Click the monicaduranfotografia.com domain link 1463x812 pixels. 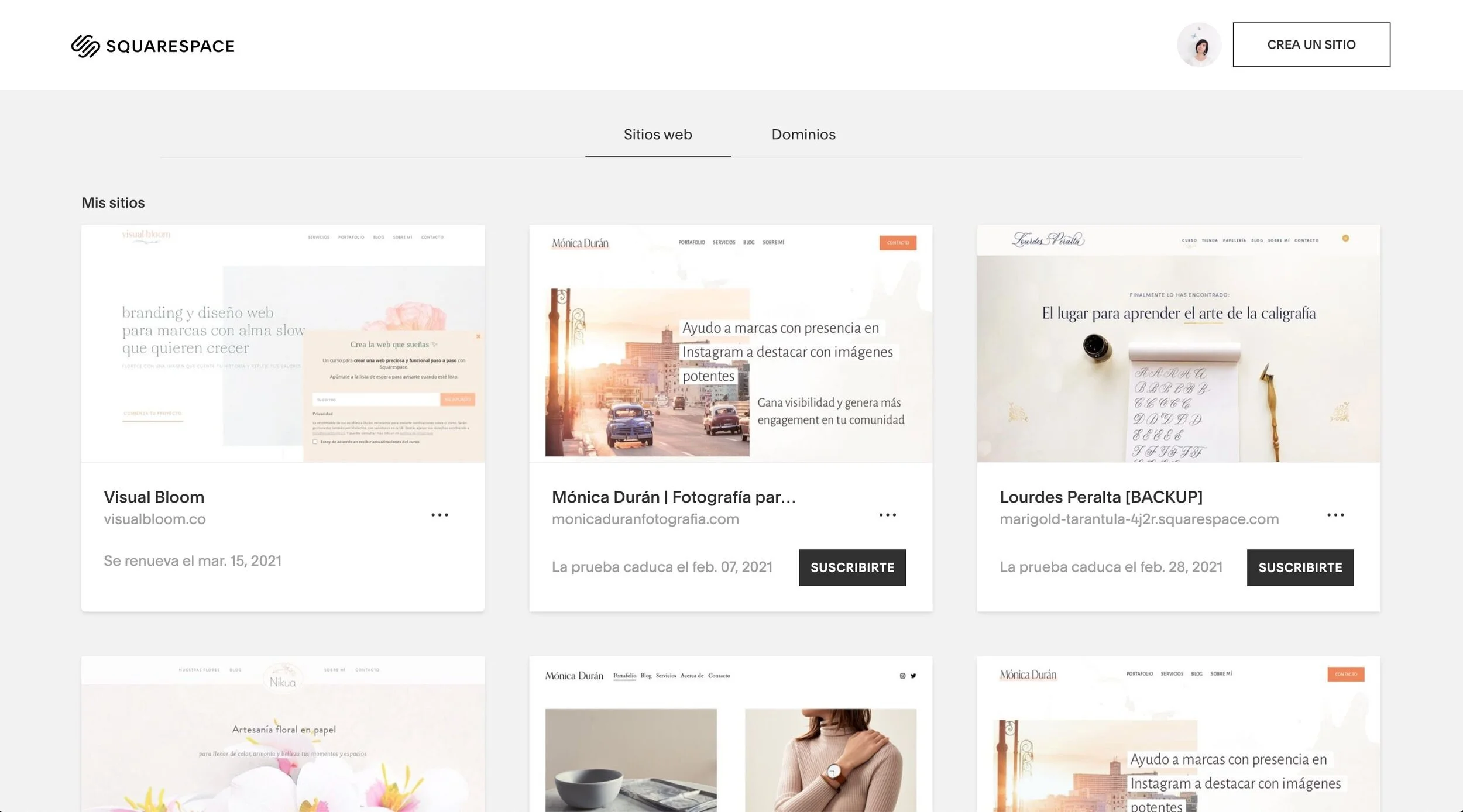pyautogui.click(x=645, y=519)
